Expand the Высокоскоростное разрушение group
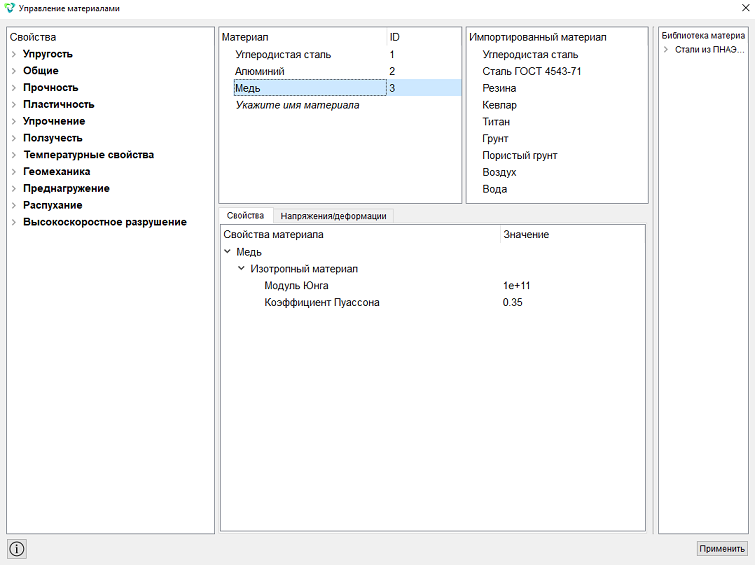 [x=14, y=223]
